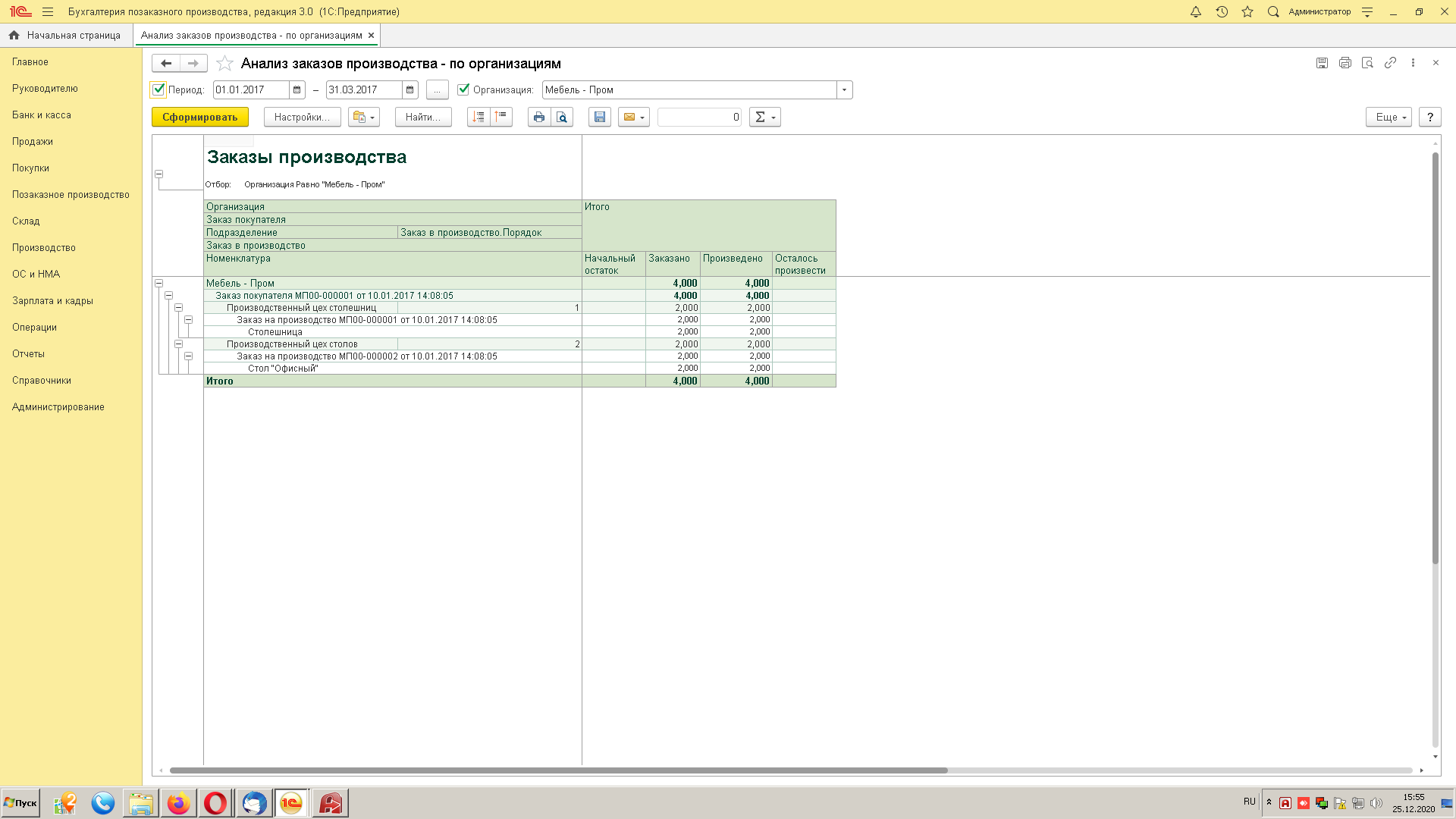Choose standard period with ... button

pos(437,89)
